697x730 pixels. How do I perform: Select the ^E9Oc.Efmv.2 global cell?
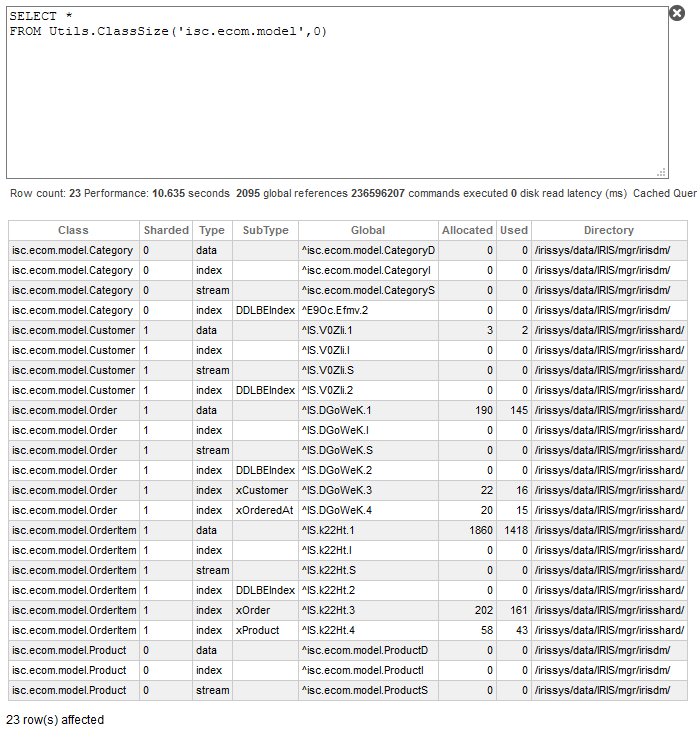coord(334,310)
